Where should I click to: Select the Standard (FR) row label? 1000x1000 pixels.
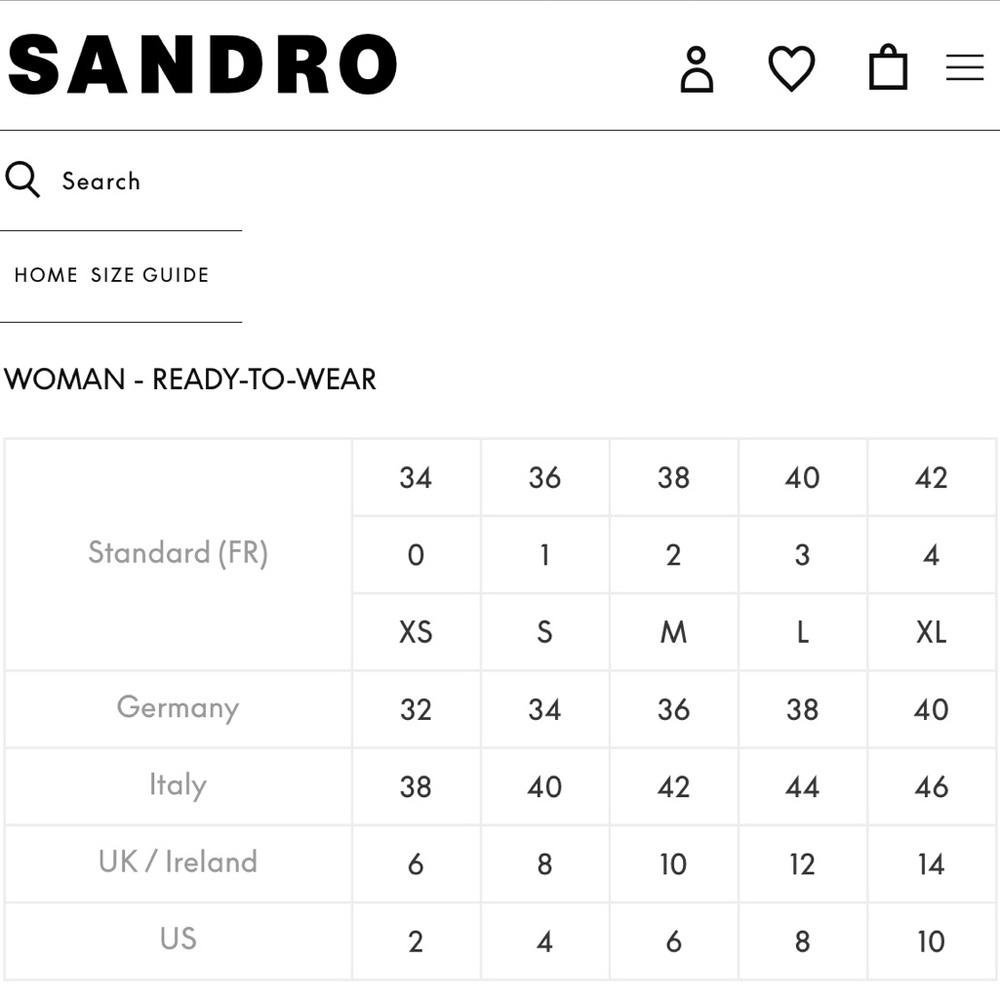[179, 554]
